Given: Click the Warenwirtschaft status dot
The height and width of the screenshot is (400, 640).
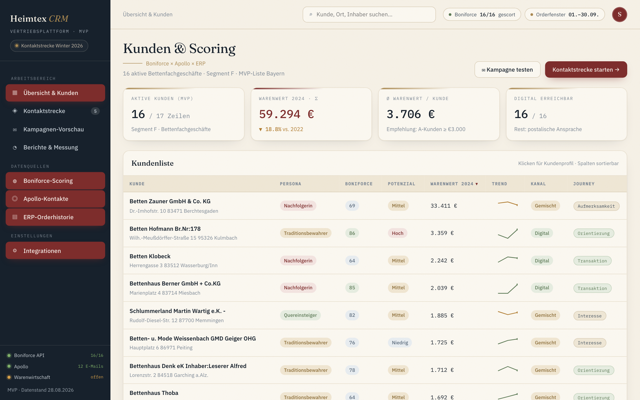Looking at the screenshot, I should pyautogui.click(x=9, y=377).
